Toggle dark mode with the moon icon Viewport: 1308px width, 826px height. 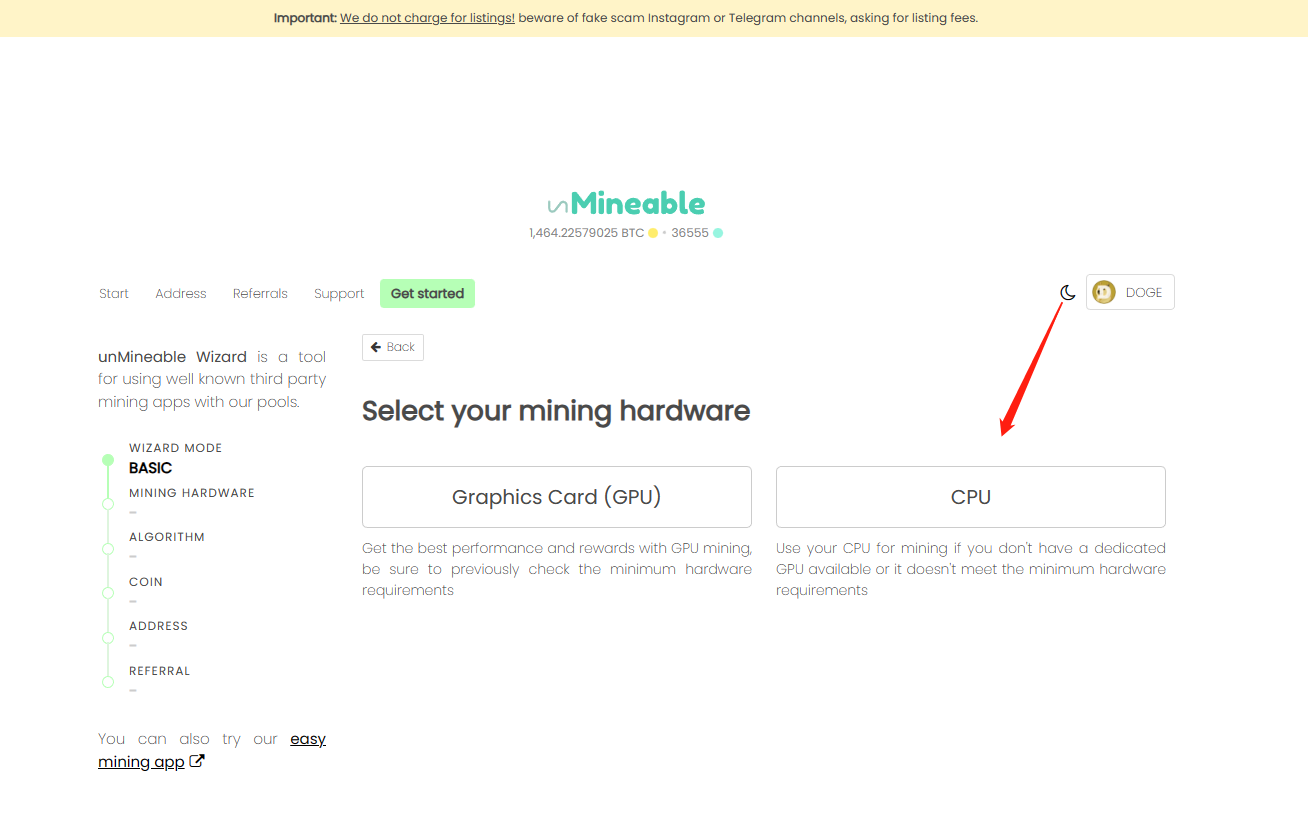pos(1068,293)
